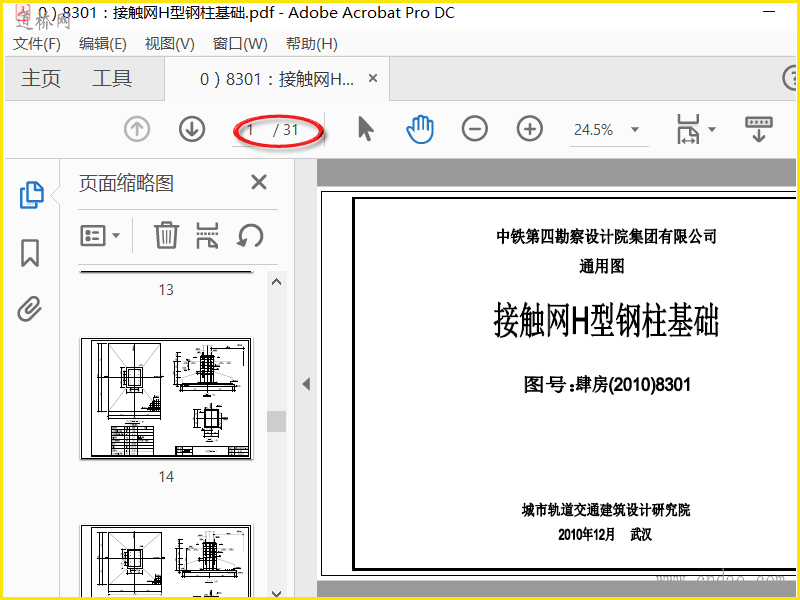Close the 8301 document tab
The height and width of the screenshot is (600, 800).
[x=373, y=78]
